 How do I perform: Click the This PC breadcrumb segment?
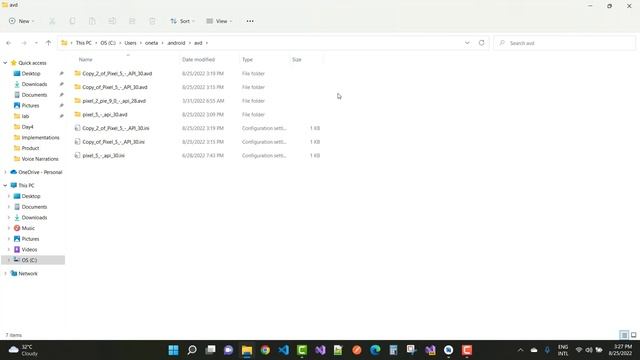point(84,43)
